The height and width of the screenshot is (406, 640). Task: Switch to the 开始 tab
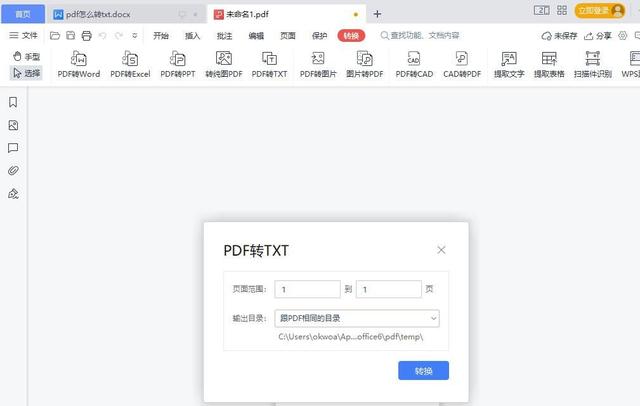[161, 36]
